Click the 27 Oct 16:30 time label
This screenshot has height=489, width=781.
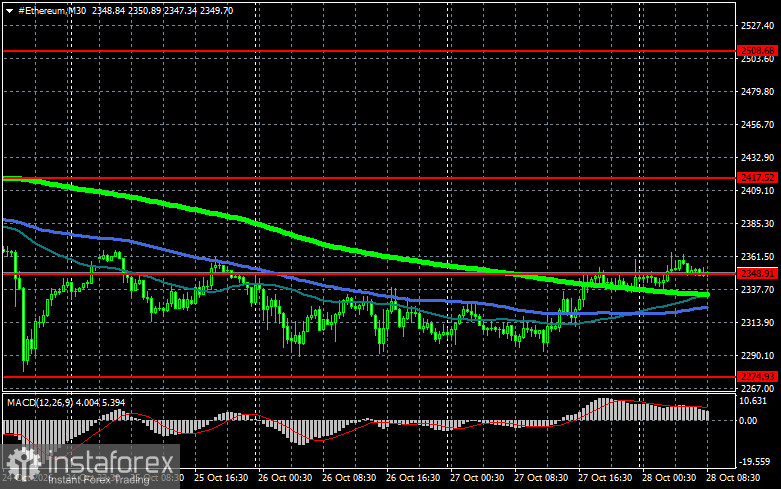[605, 478]
